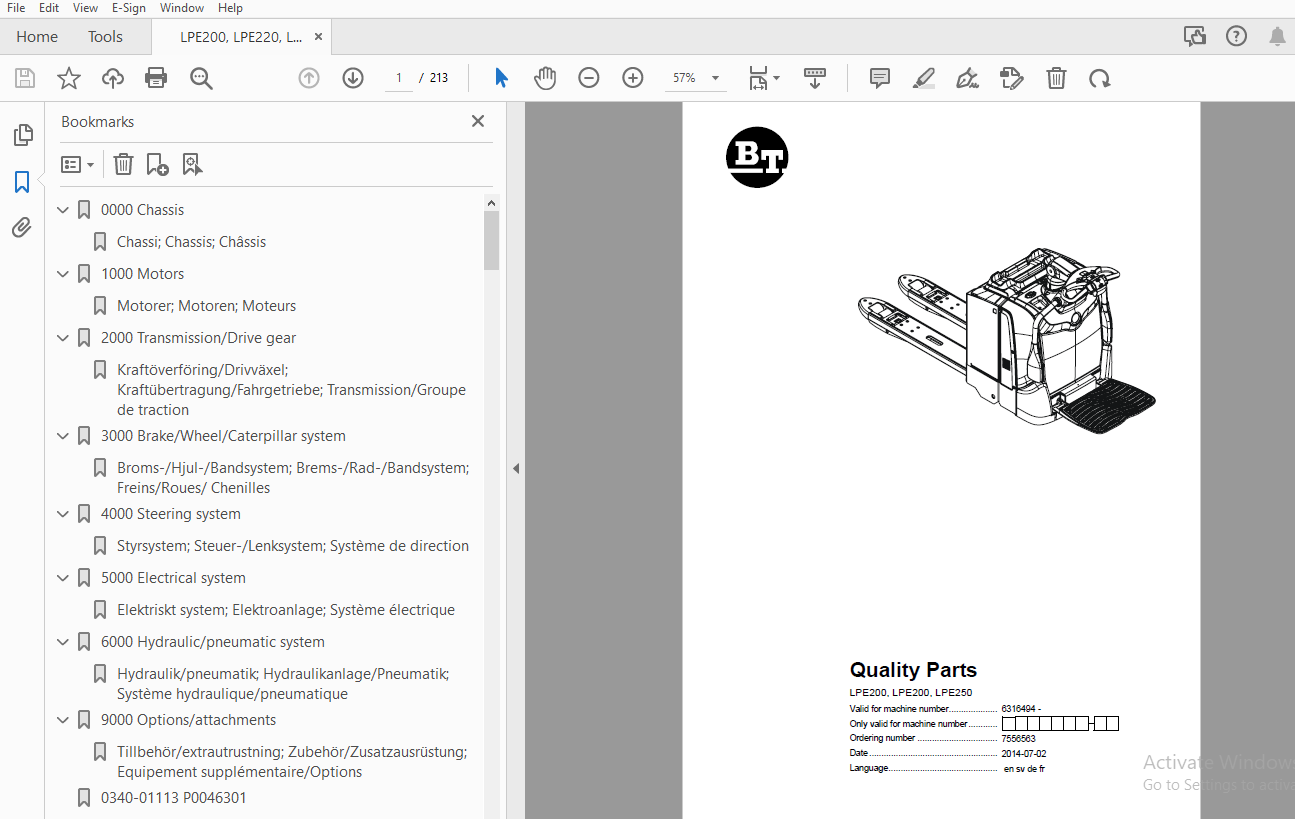Open the Help question mark icon
The height and width of the screenshot is (819, 1295).
(x=1236, y=37)
